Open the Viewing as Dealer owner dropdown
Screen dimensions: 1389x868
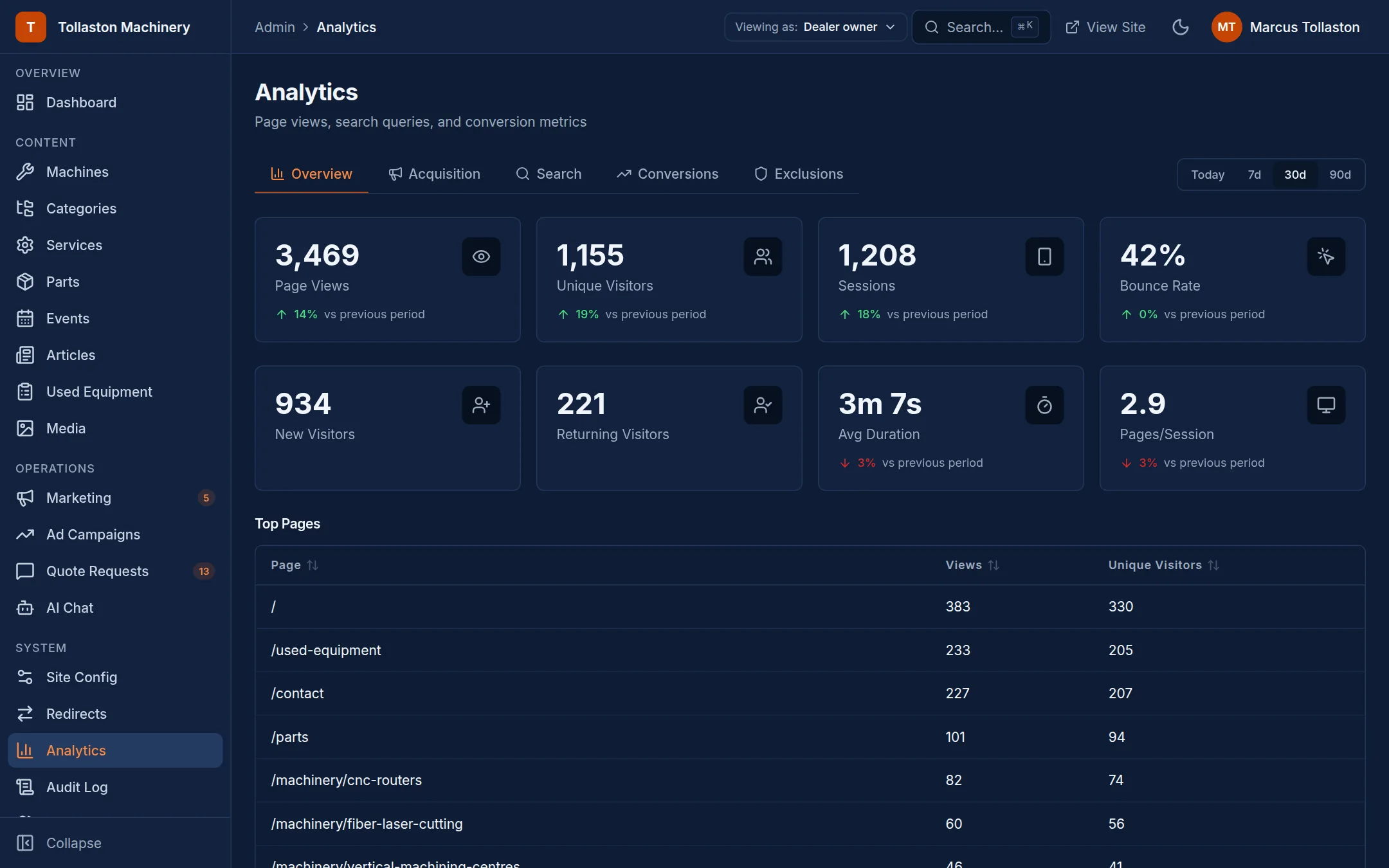pyautogui.click(x=815, y=27)
